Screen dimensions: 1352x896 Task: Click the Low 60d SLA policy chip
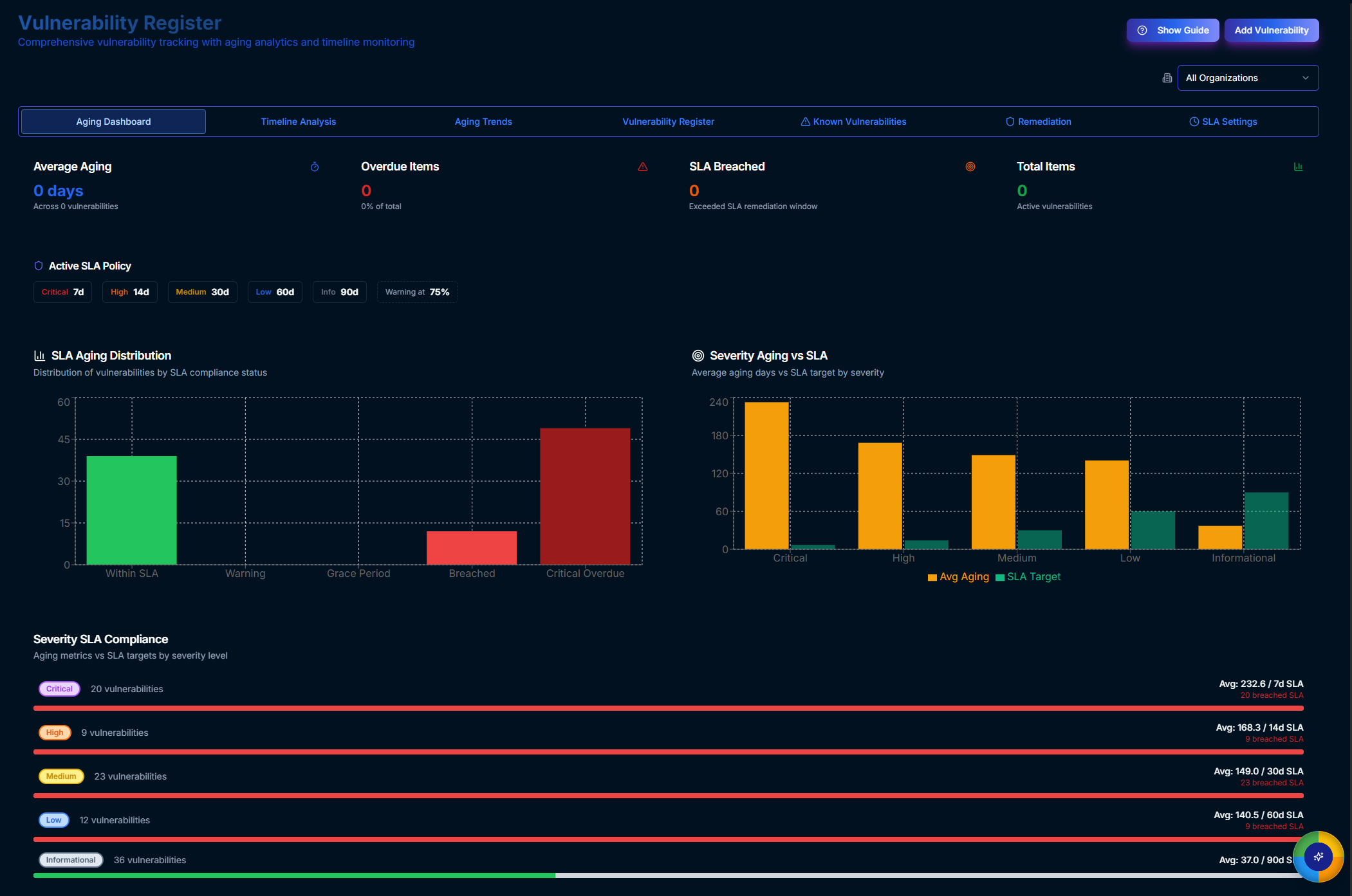pyautogui.click(x=275, y=292)
